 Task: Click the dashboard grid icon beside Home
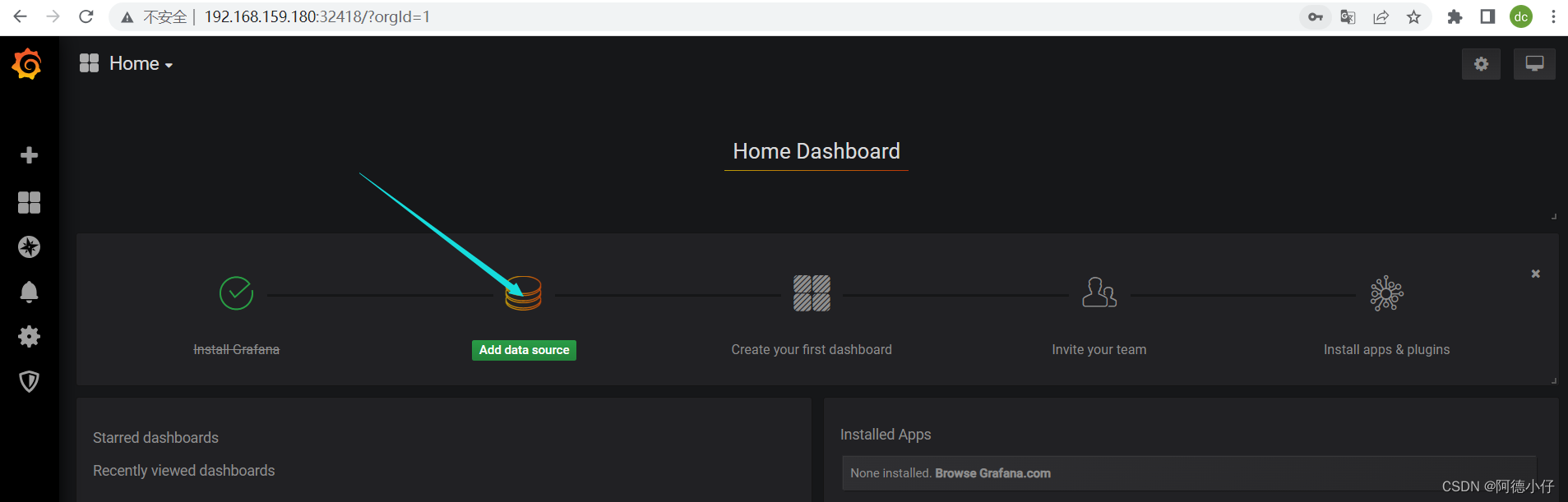click(89, 63)
